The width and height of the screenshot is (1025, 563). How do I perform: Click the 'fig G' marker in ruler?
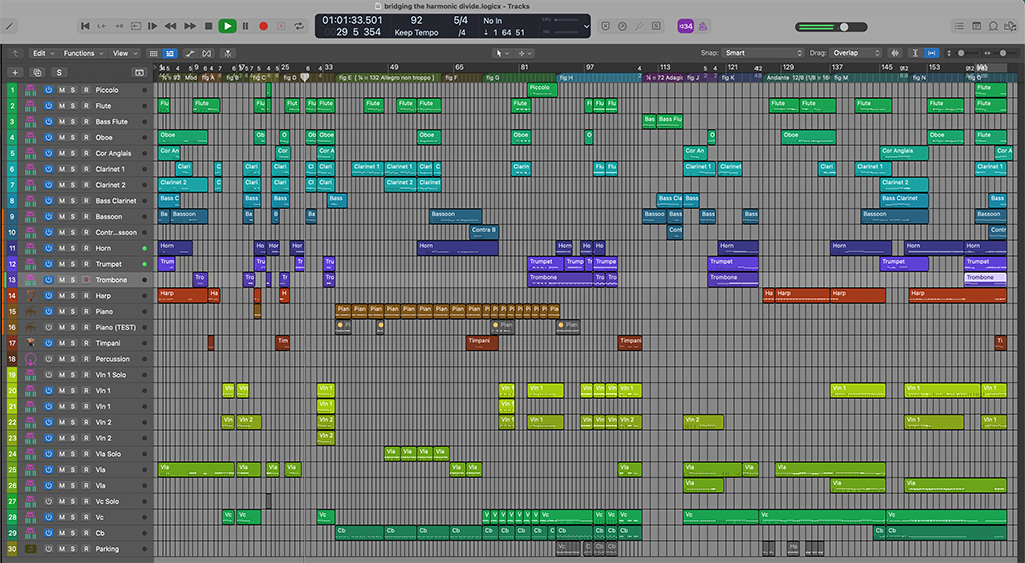(520, 77)
